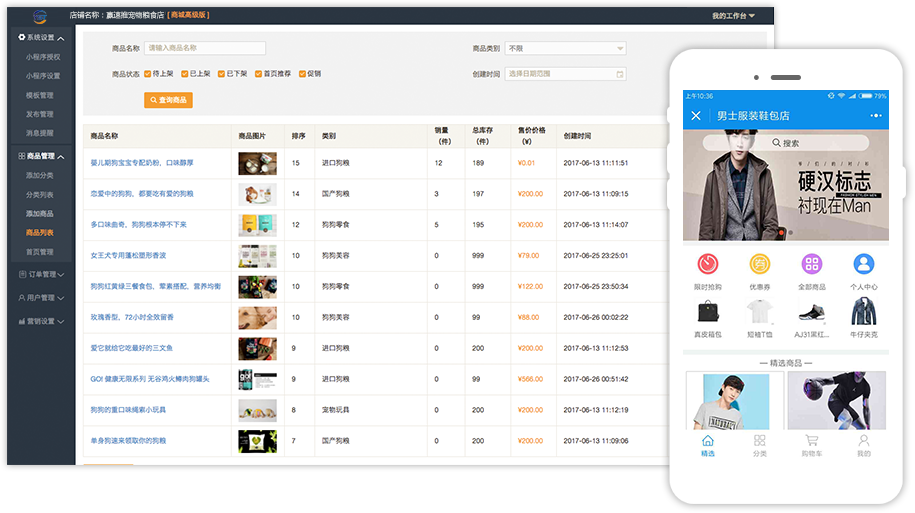Open the 小程序设置 sidebar item
Screen dimensions: 915x513
(43, 76)
